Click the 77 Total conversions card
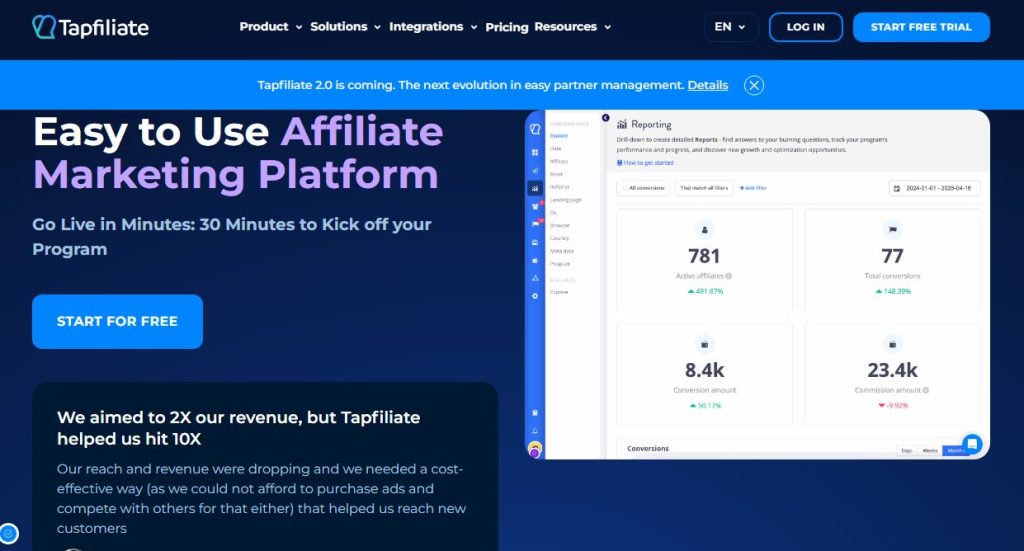The width and height of the screenshot is (1024, 551). (892, 260)
